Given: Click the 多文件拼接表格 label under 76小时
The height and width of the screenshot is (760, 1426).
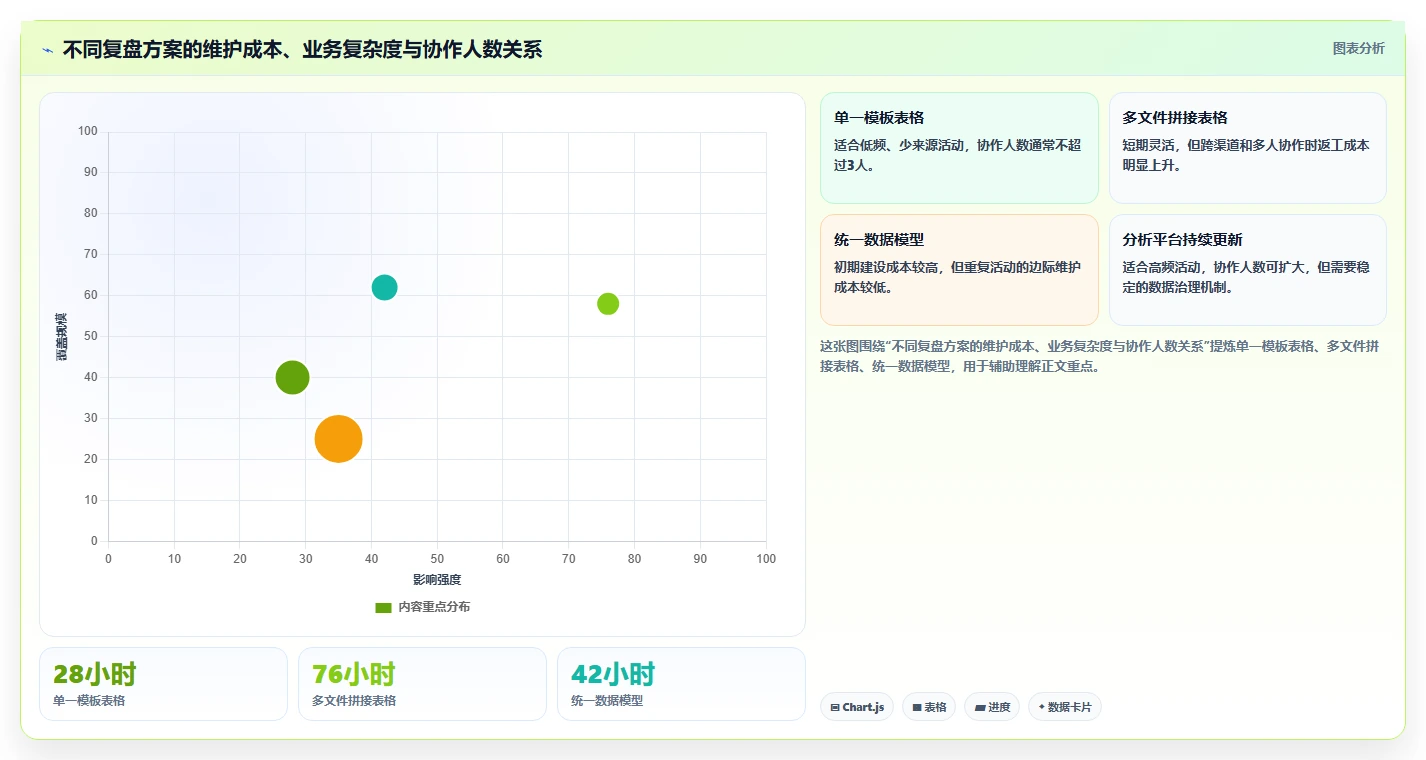Looking at the screenshot, I should pos(354,701).
